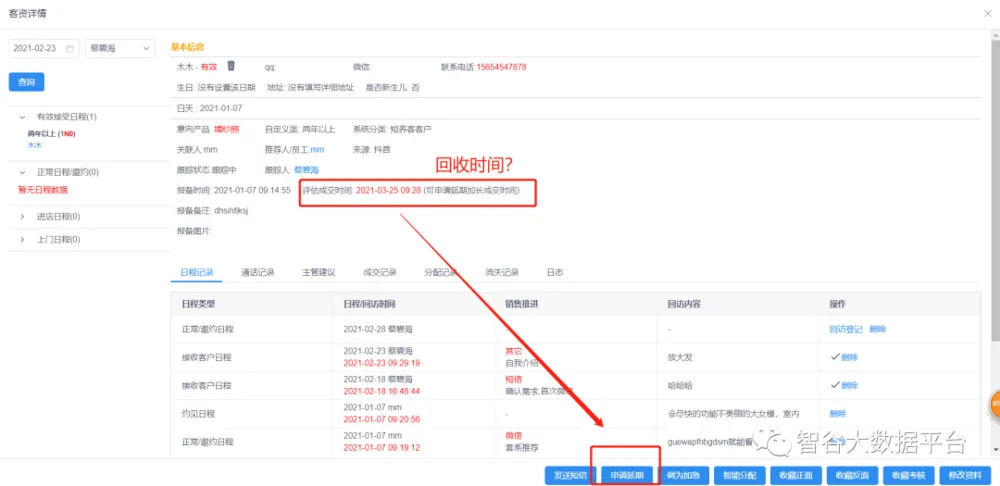Open the calendar icon in date field
1000x486 pixels.
pos(70,48)
